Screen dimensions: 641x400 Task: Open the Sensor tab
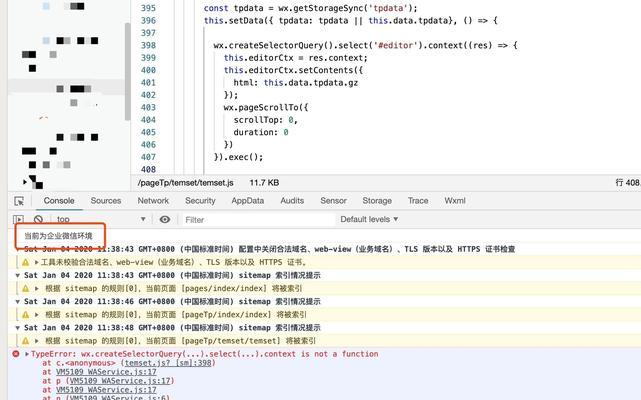pos(334,201)
